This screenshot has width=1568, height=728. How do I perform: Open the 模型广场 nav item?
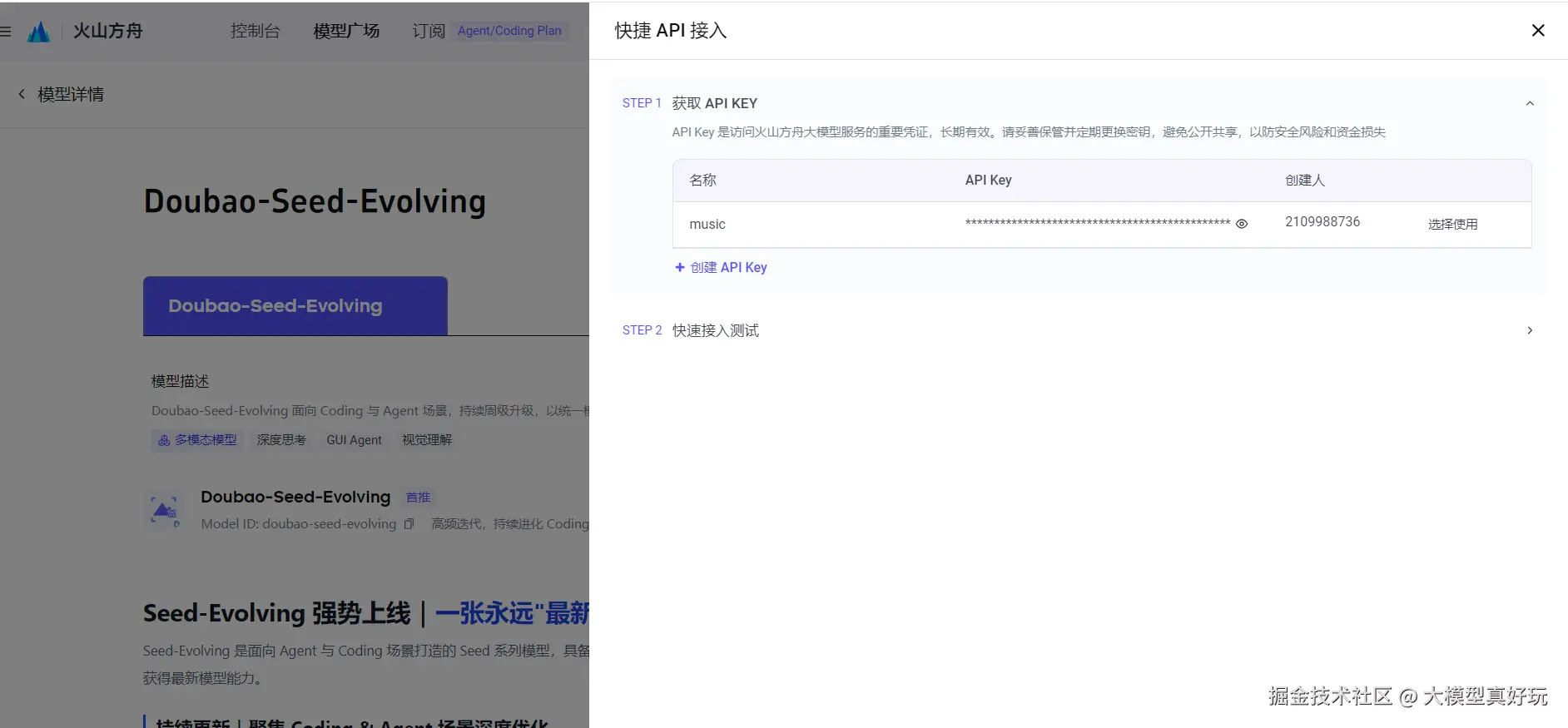(346, 31)
